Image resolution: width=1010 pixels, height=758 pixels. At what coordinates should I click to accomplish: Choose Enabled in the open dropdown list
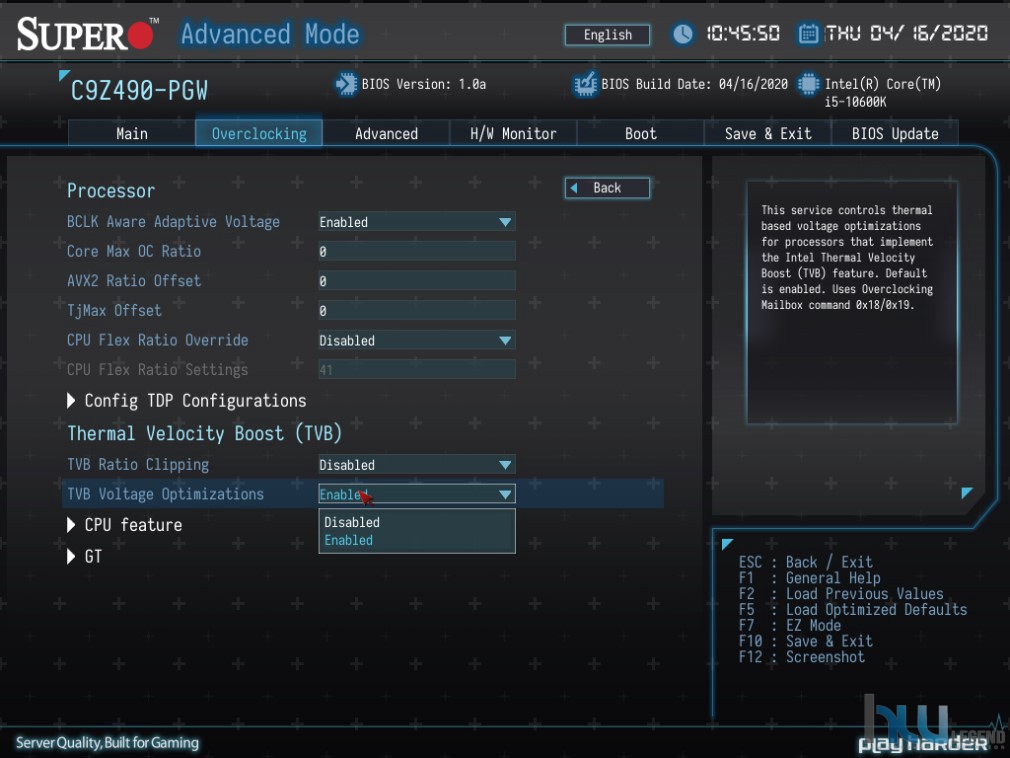(417, 540)
